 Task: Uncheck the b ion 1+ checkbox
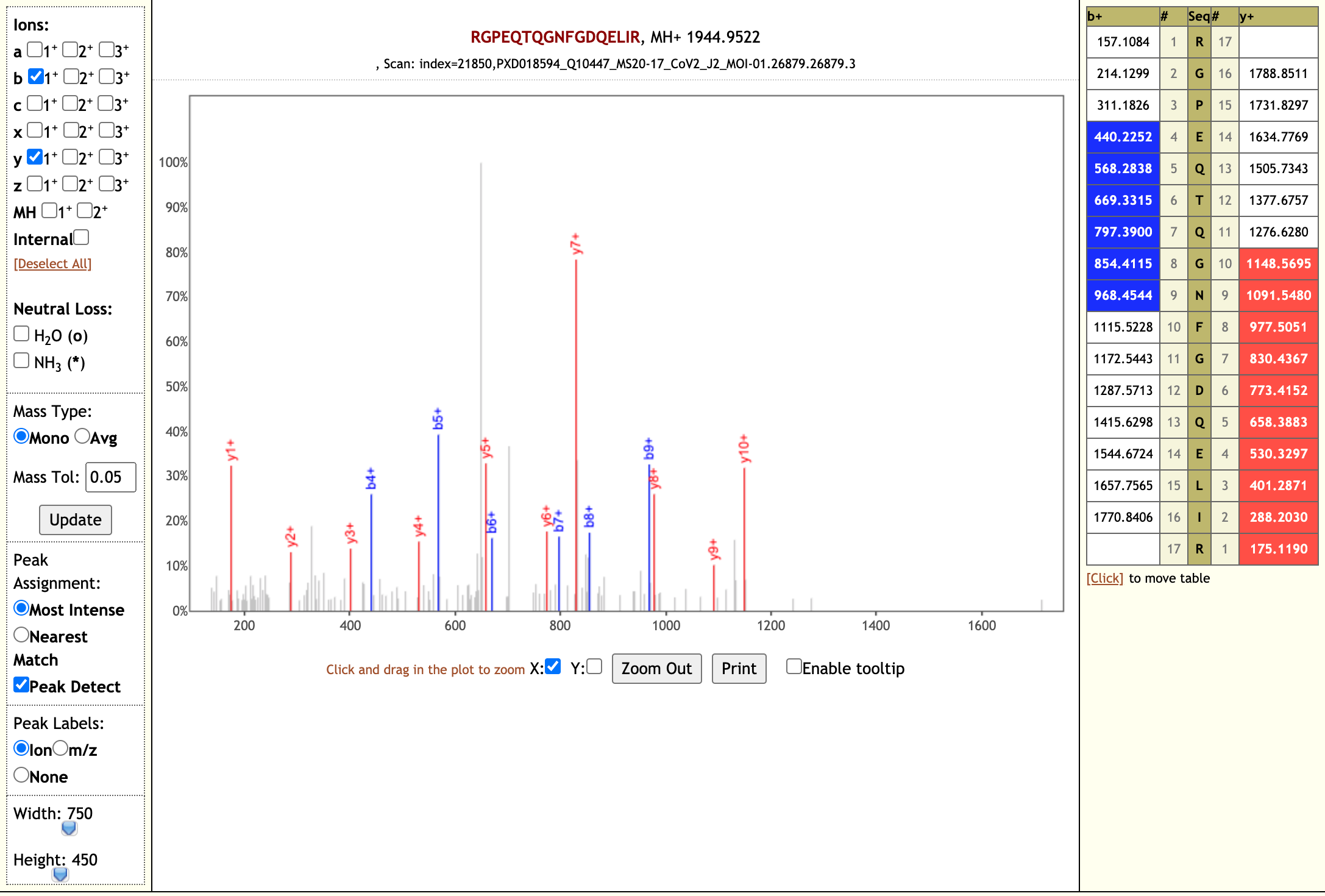tap(36, 76)
